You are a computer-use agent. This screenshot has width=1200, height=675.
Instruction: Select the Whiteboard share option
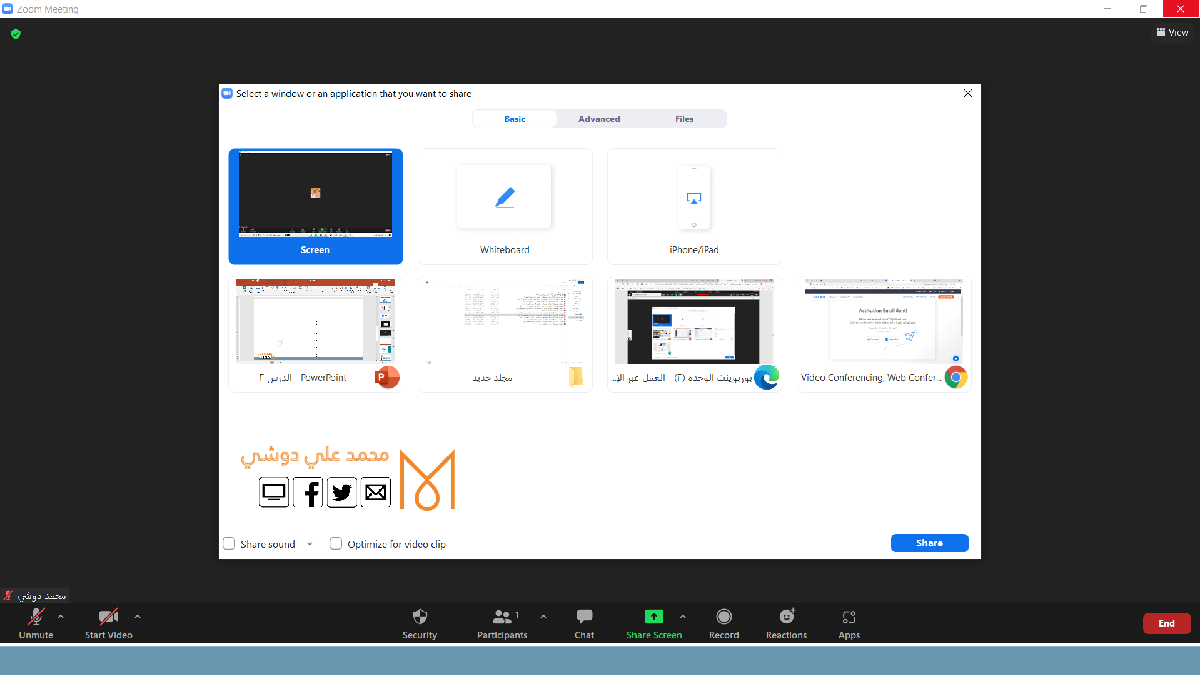tap(505, 206)
